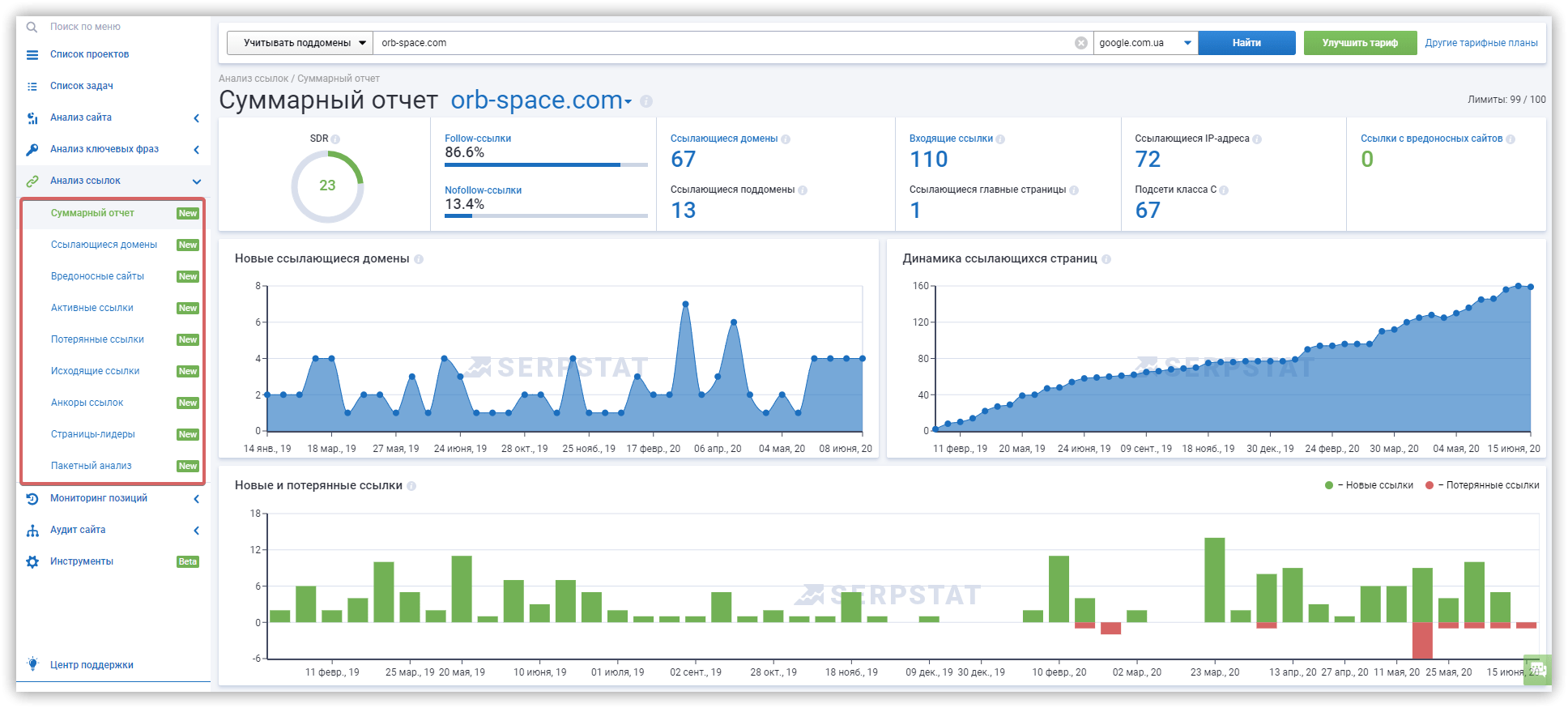The image size is (1568, 708).
Task: Click the SDR info icon
Action: tap(335, 139)
